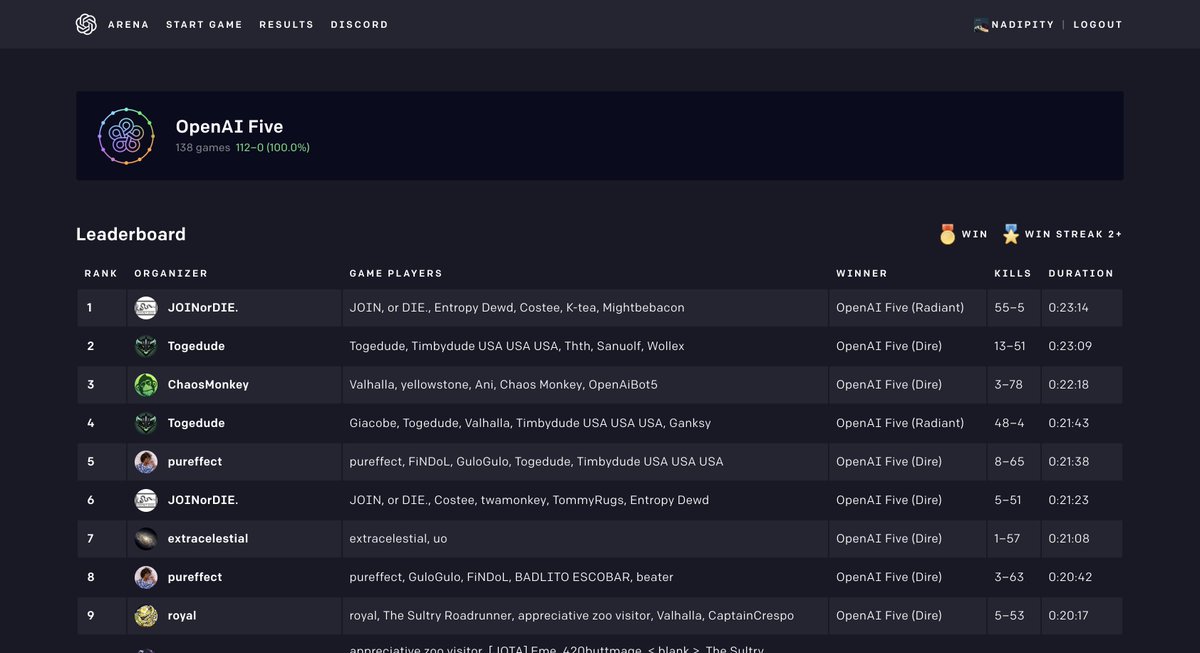Click kills value 3–78

point(1009,385)
